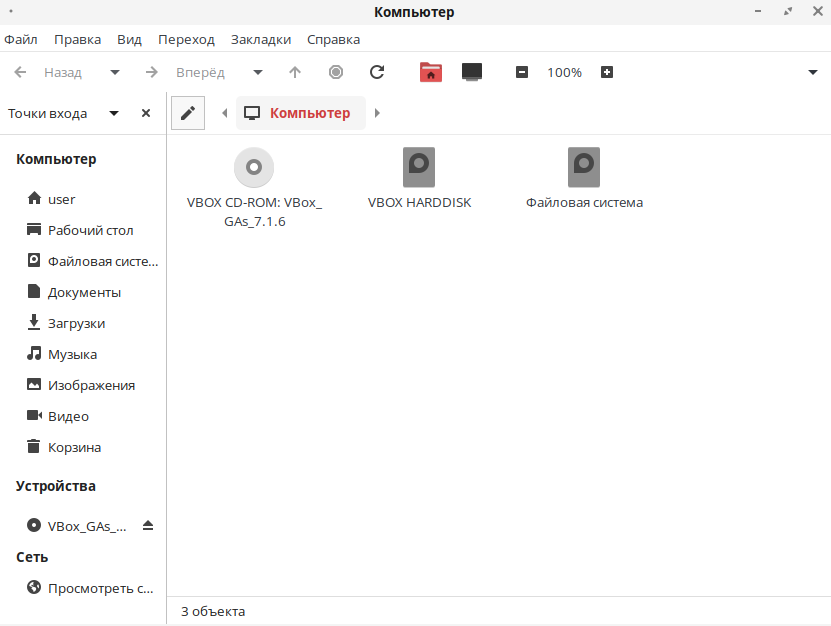
Task: Zoom in with the plus icon
Action: pyautogui.click(x=607, y=72)
